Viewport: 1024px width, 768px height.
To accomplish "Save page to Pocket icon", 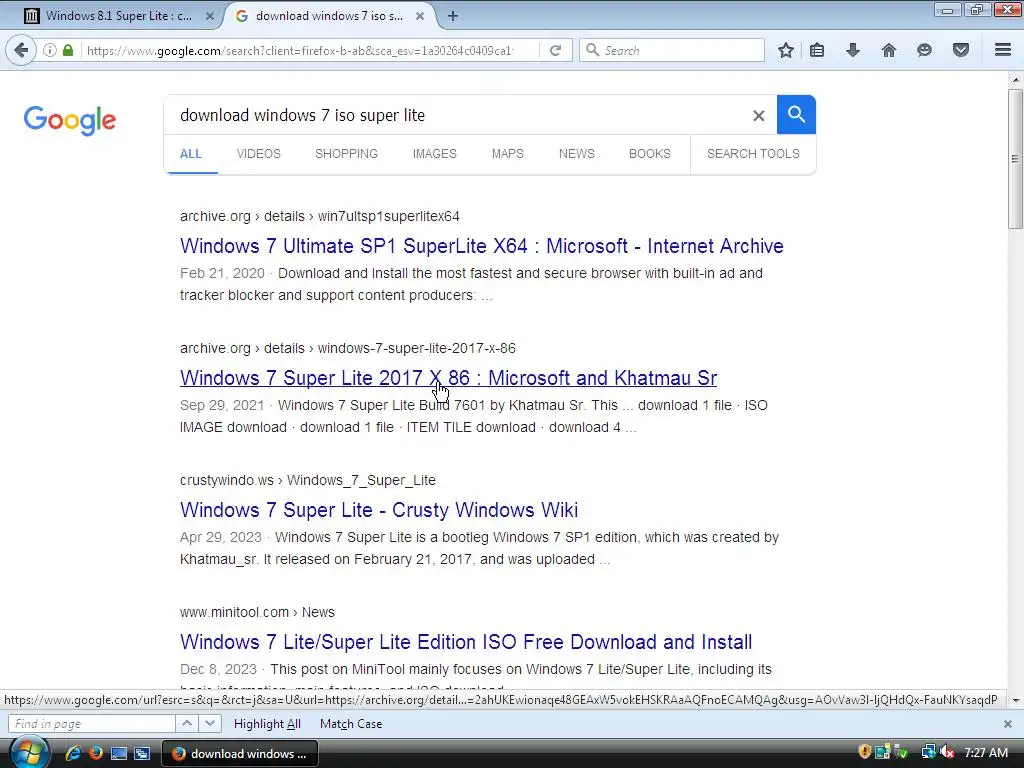I will 961,50.
